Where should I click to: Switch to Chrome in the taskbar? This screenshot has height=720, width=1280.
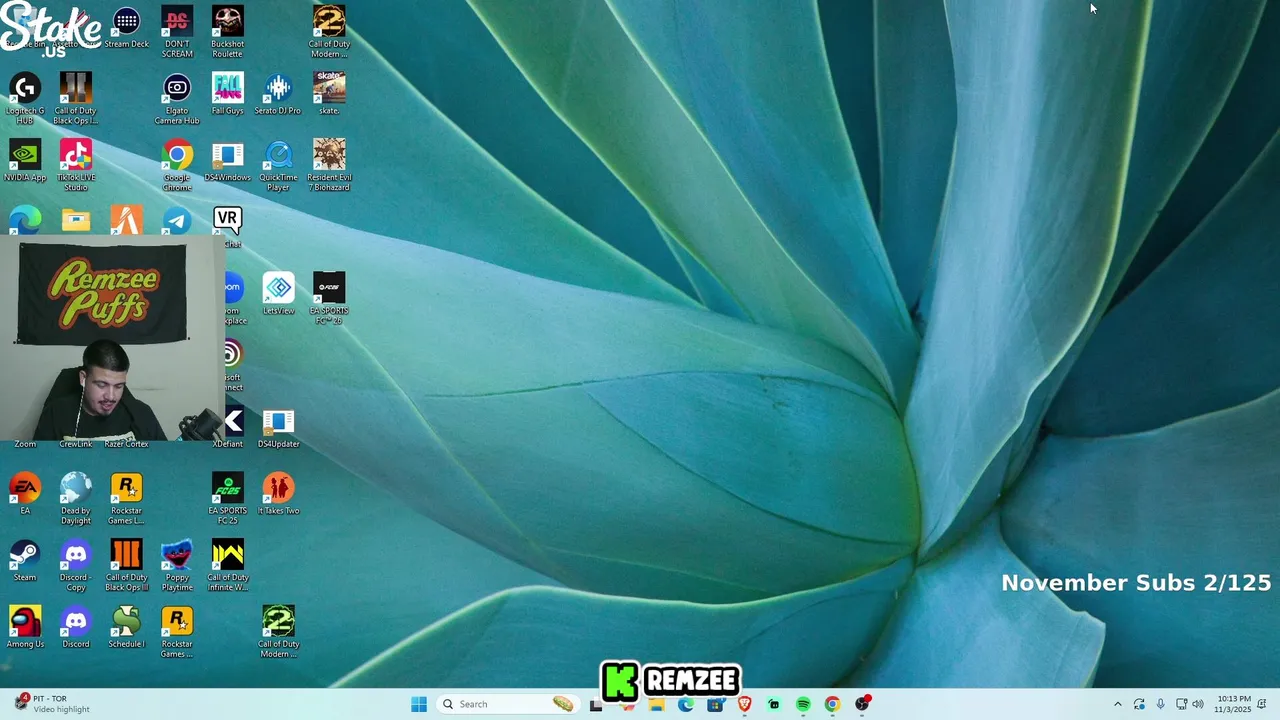pos(832,704)
